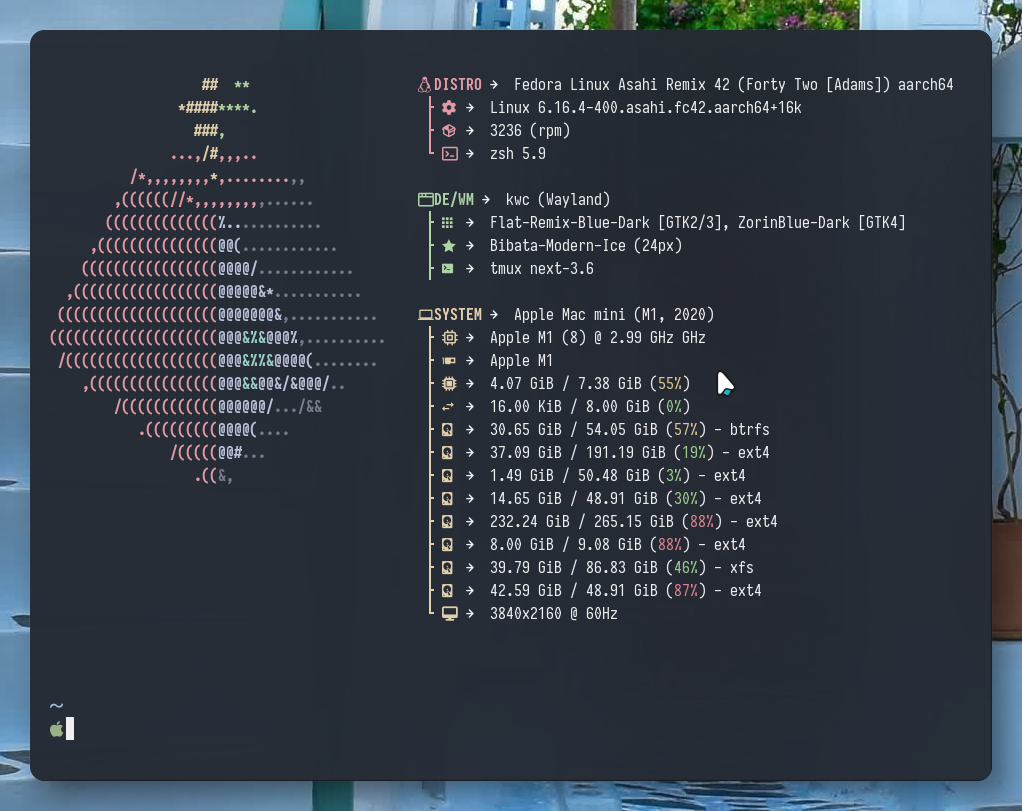Click the disk icon on the btrfs row

447,430
